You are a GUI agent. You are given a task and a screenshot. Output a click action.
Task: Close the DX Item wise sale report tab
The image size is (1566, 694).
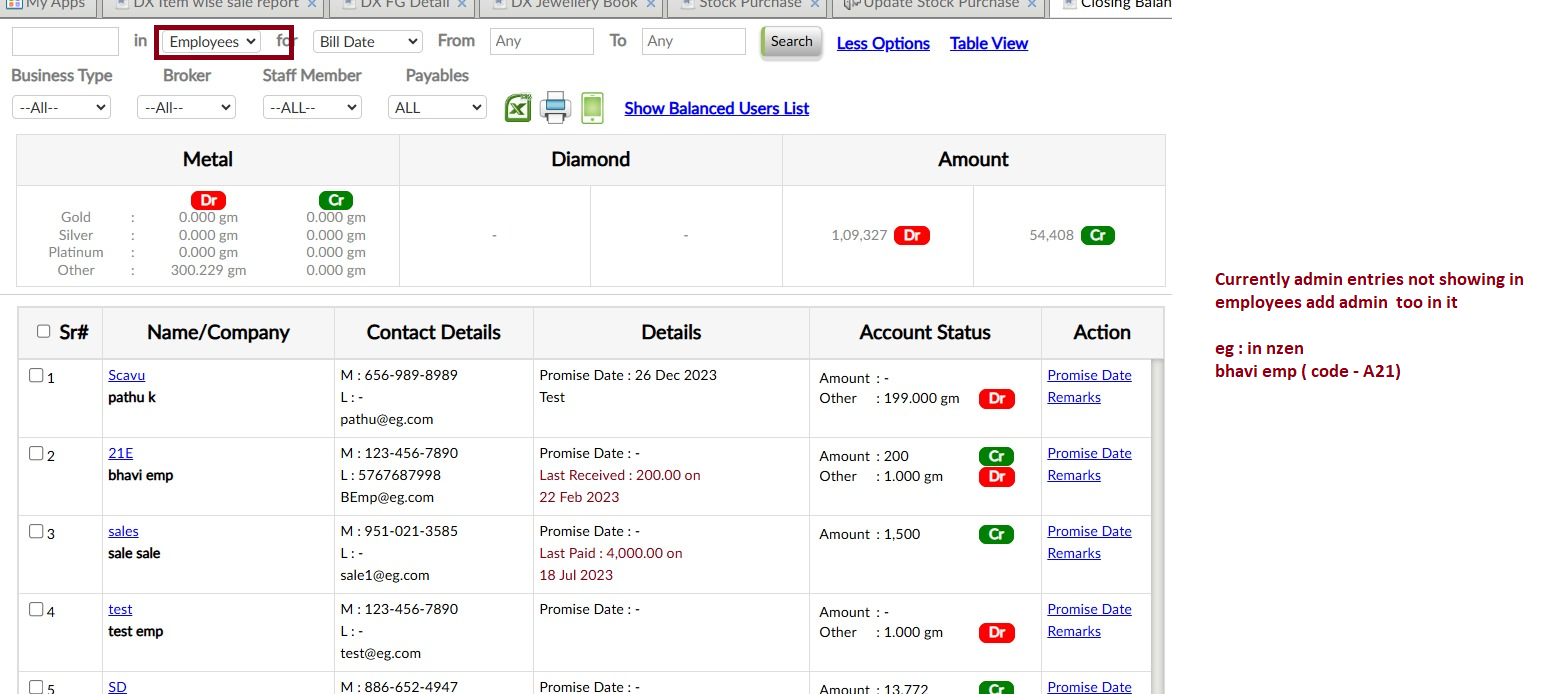(312, 5)
